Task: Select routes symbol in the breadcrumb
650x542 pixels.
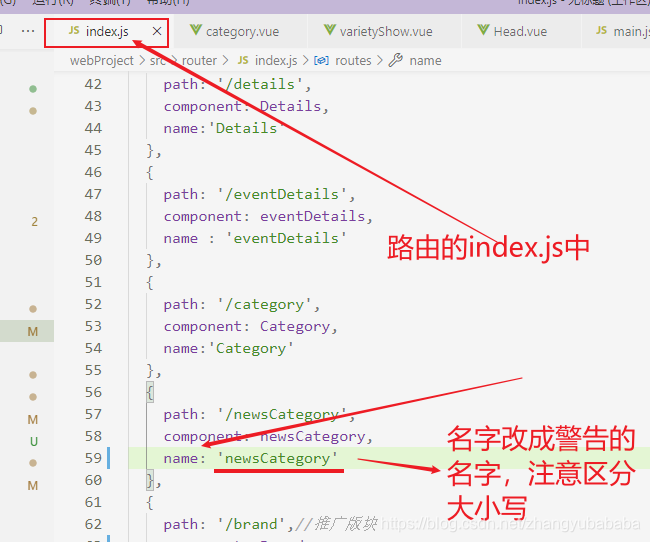Action: [x=353, y=61]
